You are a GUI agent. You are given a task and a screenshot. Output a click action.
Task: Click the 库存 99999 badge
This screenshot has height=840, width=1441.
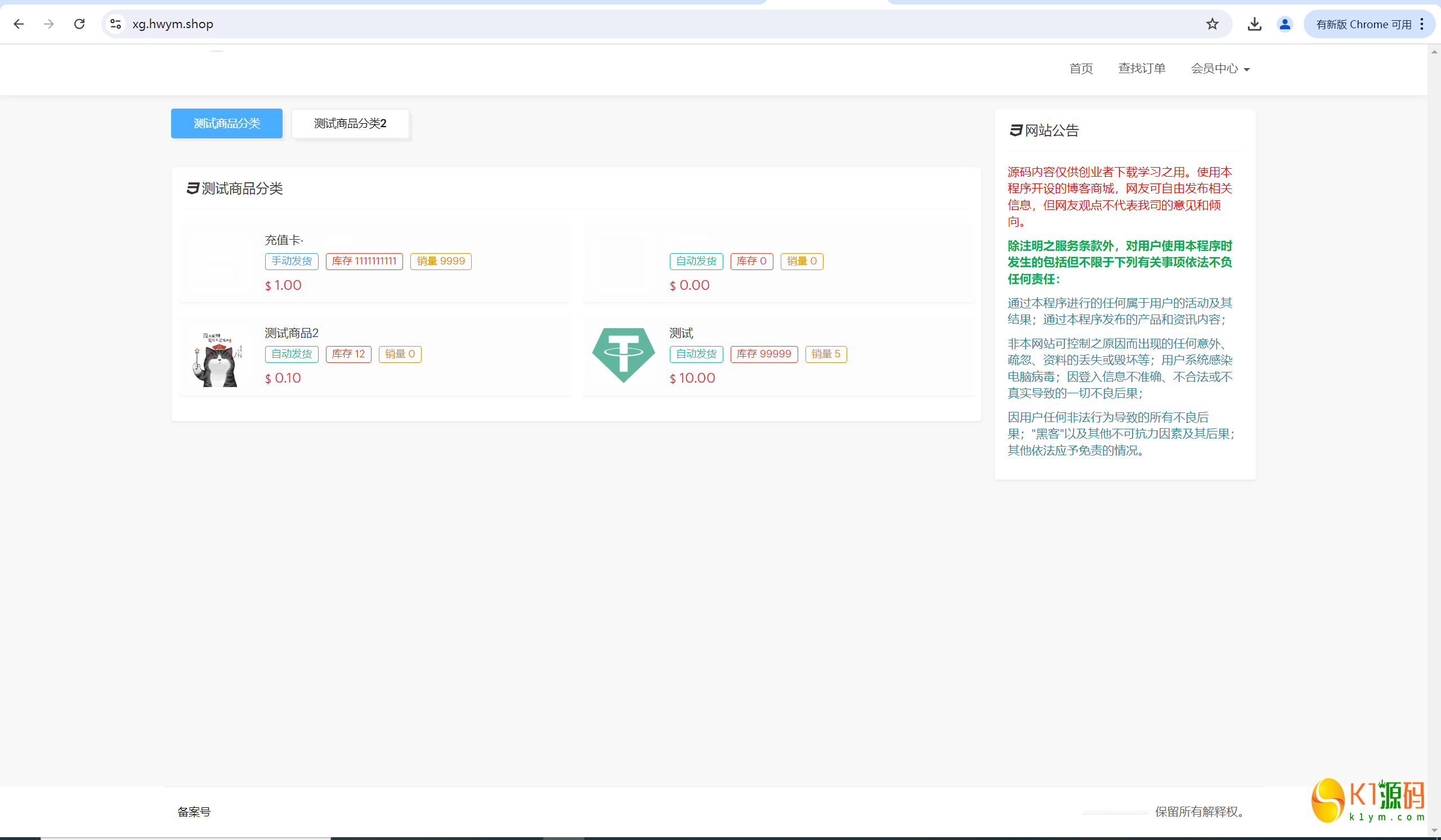[x=764, y=354]
